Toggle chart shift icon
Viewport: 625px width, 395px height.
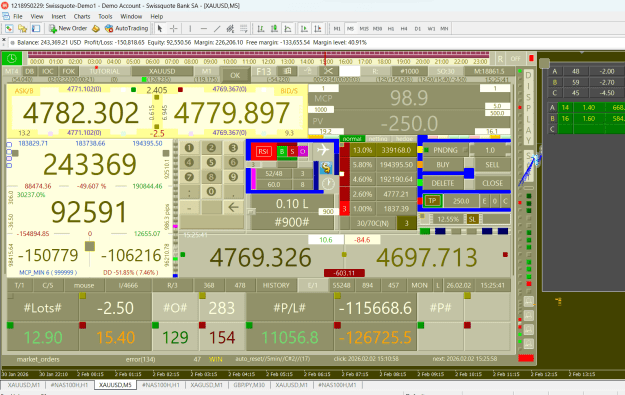pyautogui.click(x=318, y=29)
